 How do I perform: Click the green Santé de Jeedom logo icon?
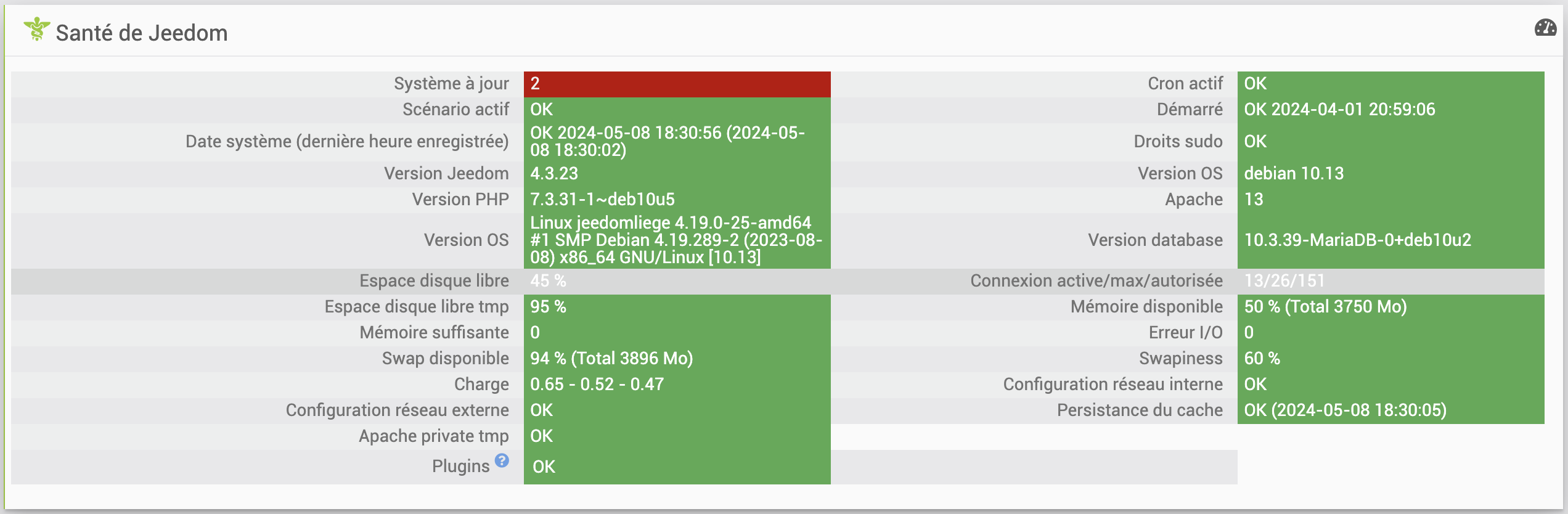(36, 29)
